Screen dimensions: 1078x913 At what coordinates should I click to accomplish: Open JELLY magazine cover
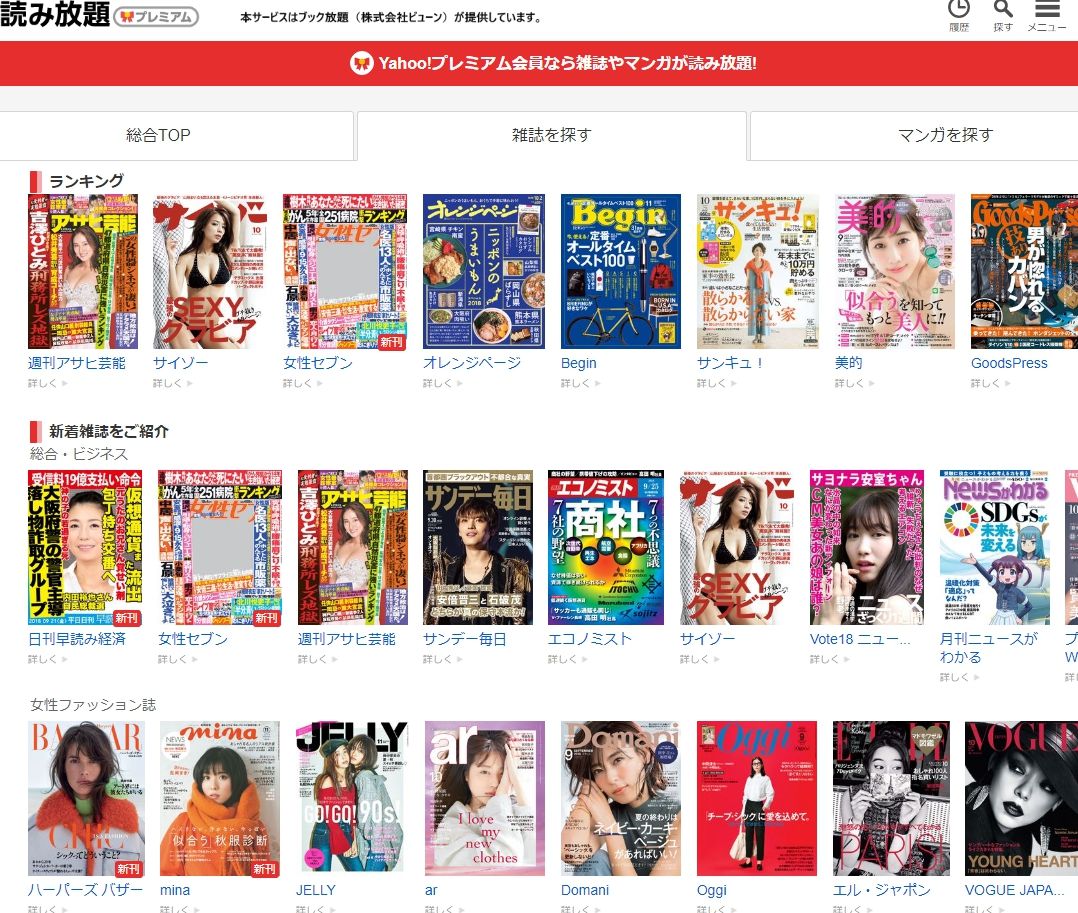coord(352,799)
